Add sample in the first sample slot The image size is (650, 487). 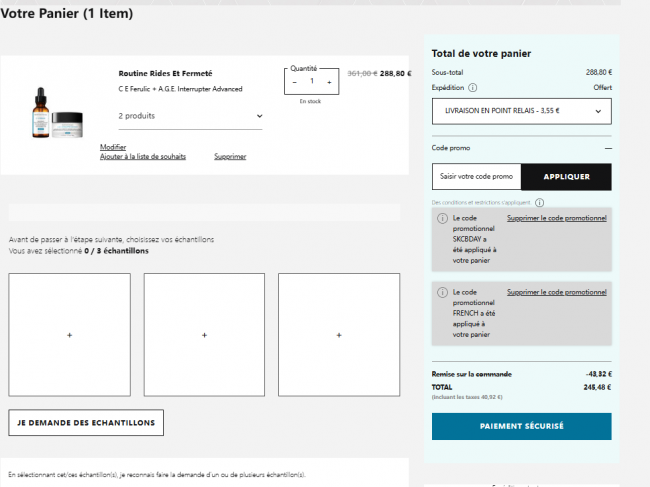coord(69,335)
